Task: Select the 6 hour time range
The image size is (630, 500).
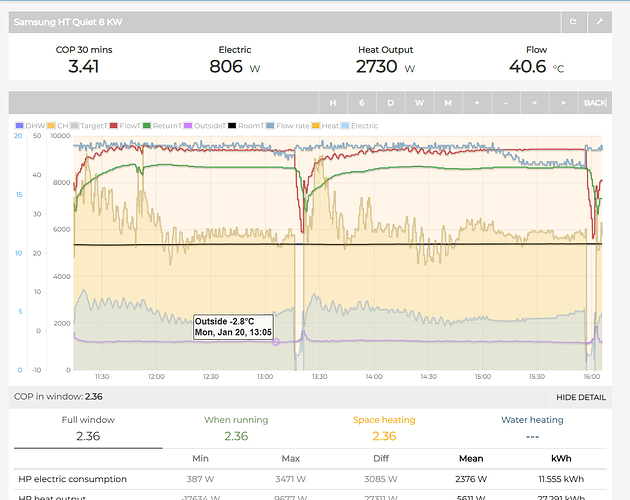Action: [x=362, y=103]
